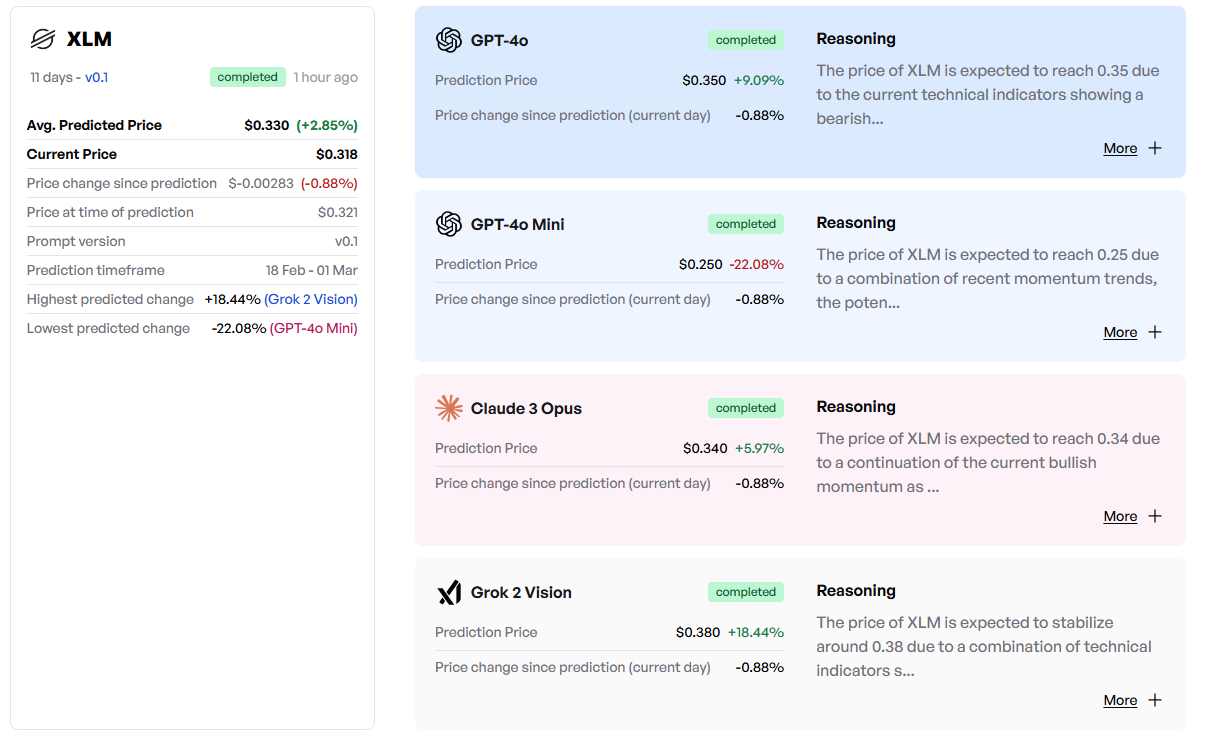This screenshot has height=753, width=1209.
Task: Open the GPT-4o Mini lowest prediction link
Action: click(x=314, y=328)
